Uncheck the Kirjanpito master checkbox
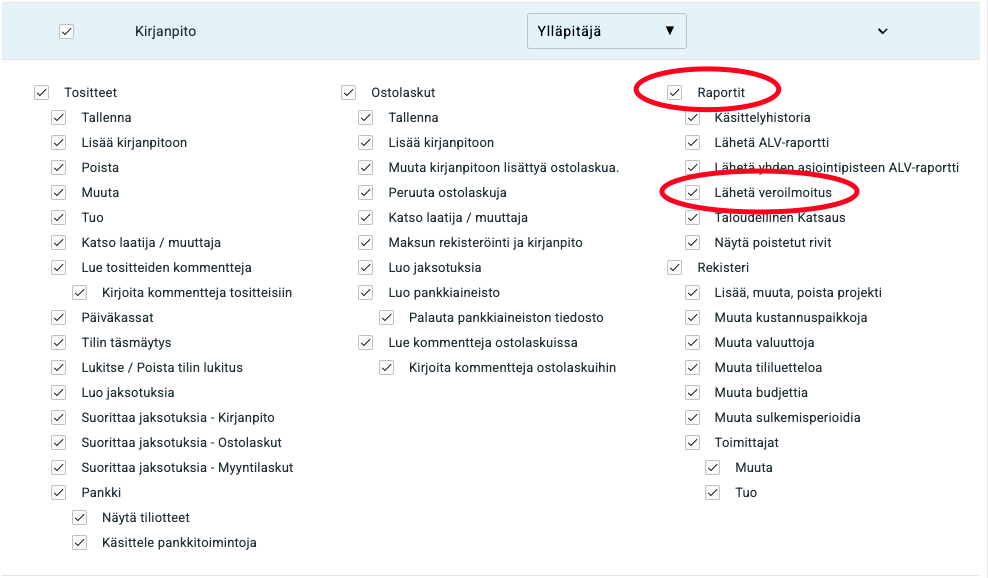Screen dimensions: 988x578 (x=66, y=31)
